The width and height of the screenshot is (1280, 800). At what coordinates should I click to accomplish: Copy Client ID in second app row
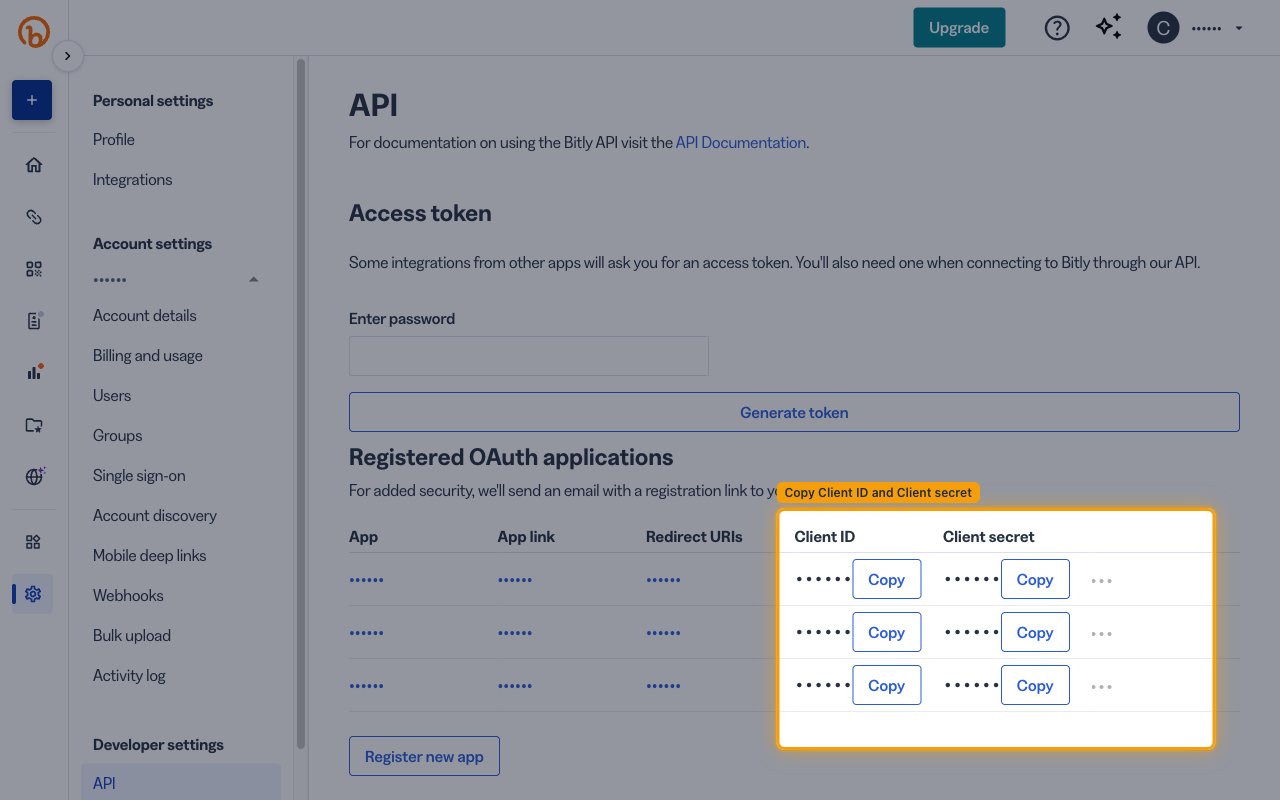click(886, 632)
